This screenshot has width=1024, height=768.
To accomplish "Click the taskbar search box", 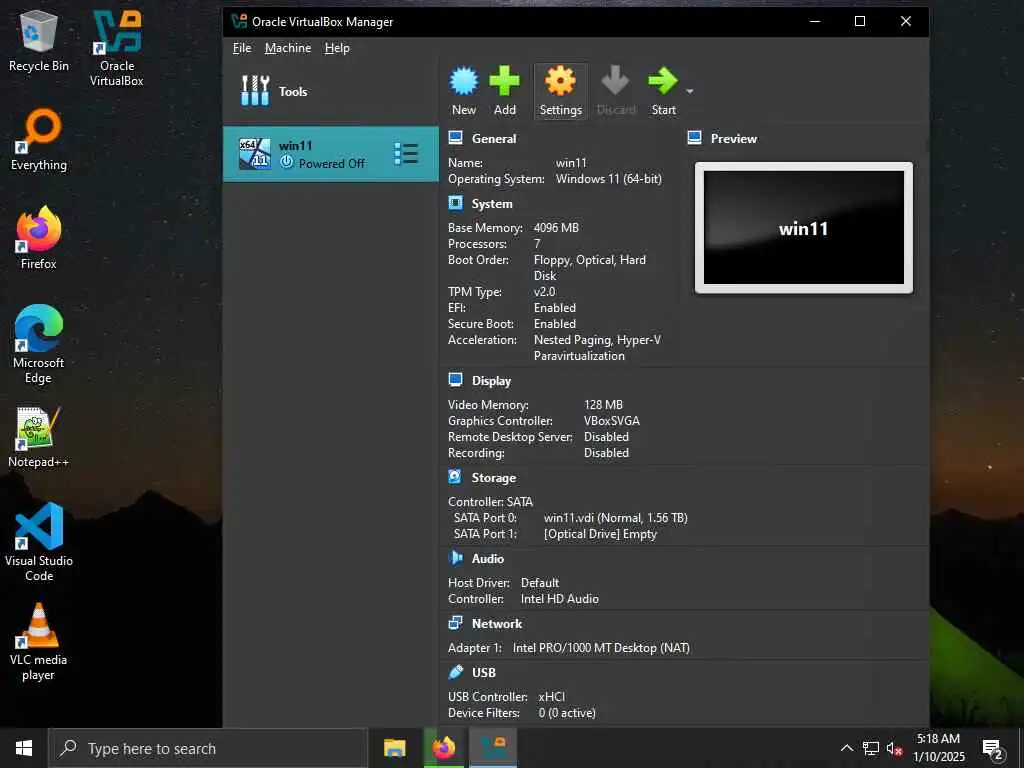I will [208, 748].
